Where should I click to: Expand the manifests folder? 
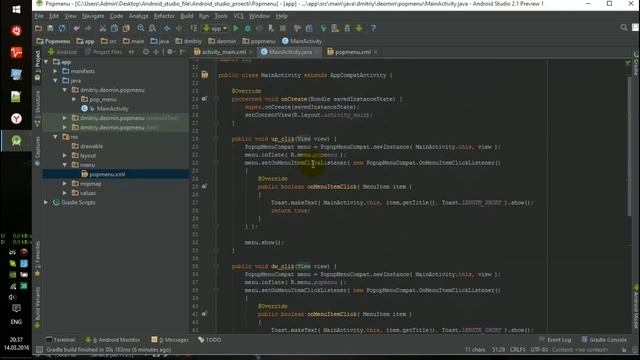pos(56,71)
